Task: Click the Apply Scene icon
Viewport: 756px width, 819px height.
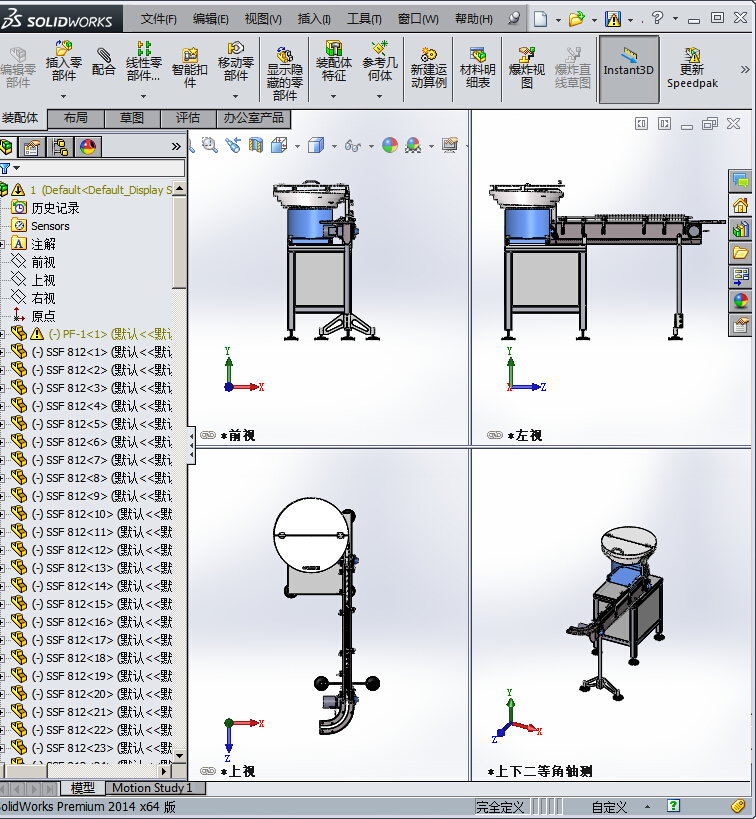Action: click(413, 145)
